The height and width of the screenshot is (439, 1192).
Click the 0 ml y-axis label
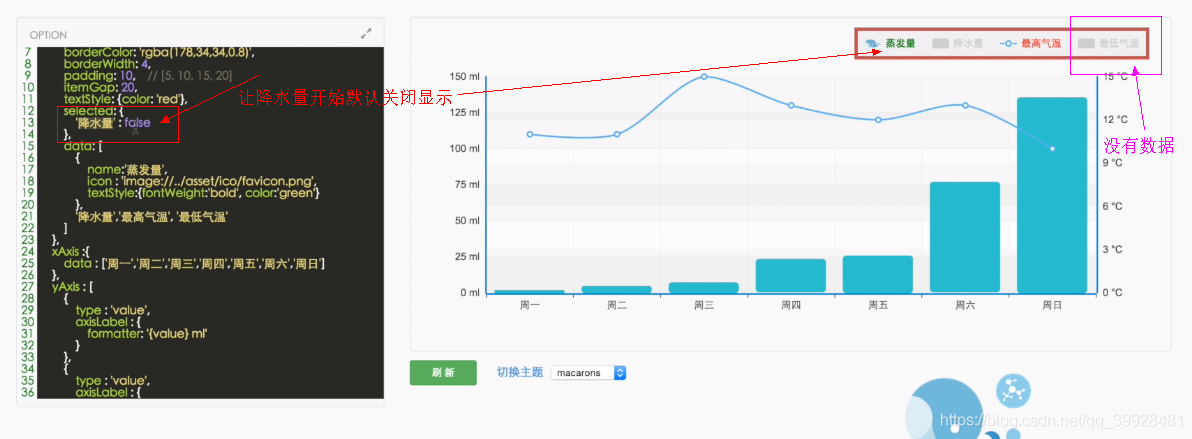470,293
